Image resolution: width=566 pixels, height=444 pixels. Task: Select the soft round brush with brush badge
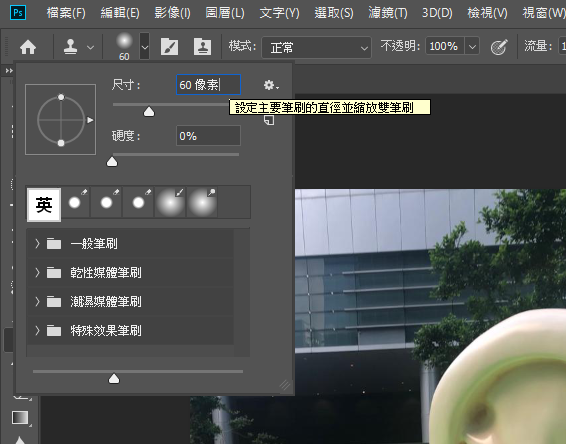[x=170, y=202]
